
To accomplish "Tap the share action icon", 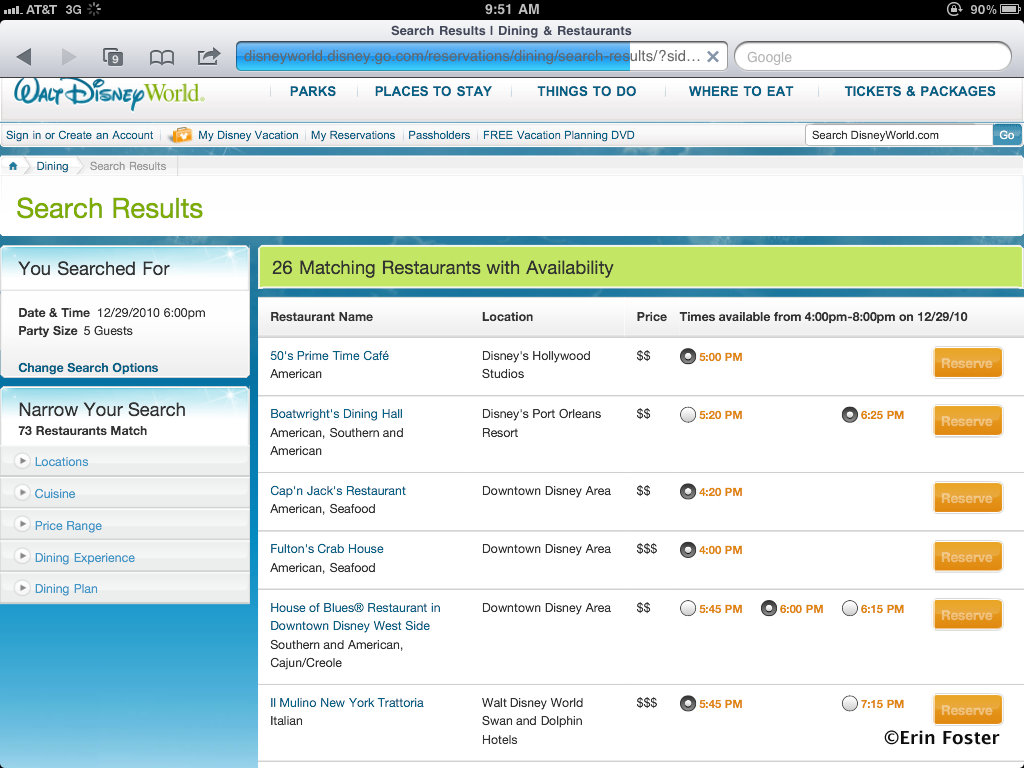I will pos(208,57).
